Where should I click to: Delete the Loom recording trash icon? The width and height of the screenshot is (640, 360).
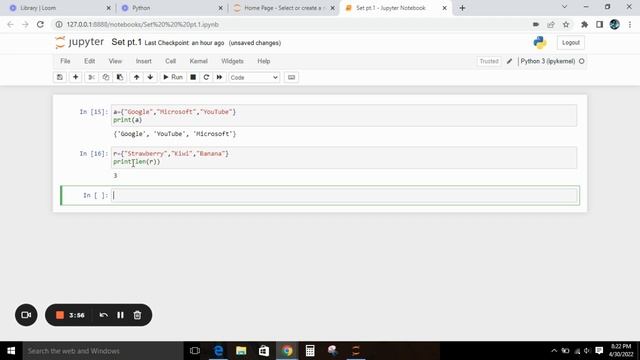(x=138, y=315)
